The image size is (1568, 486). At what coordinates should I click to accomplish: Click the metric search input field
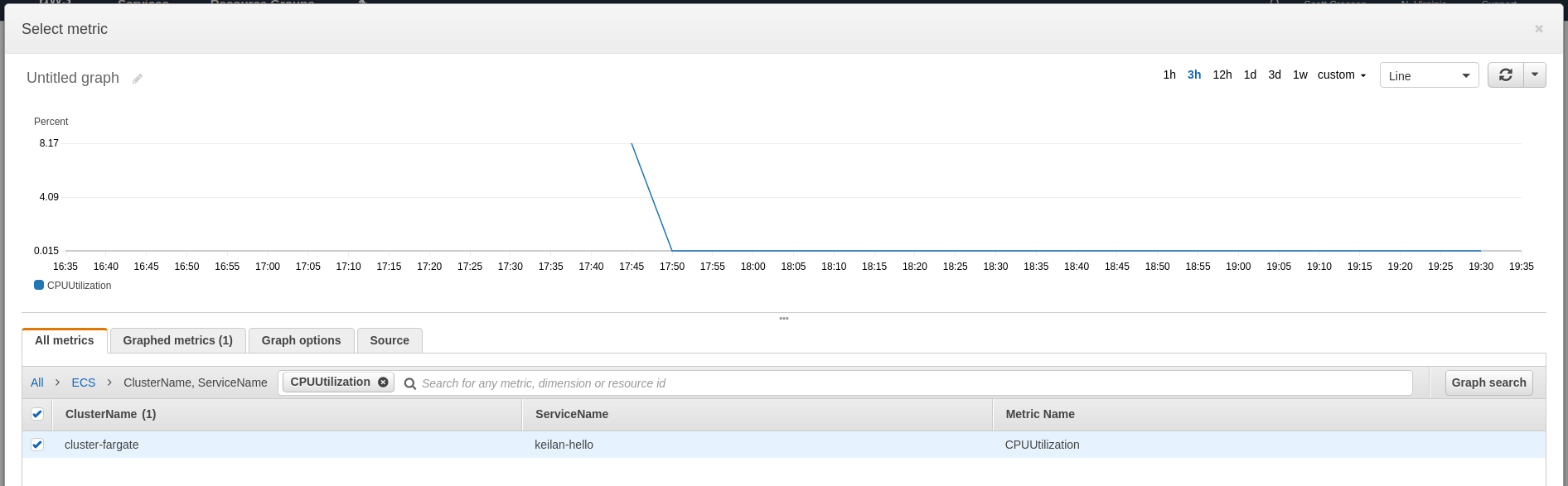pos(912,383)
